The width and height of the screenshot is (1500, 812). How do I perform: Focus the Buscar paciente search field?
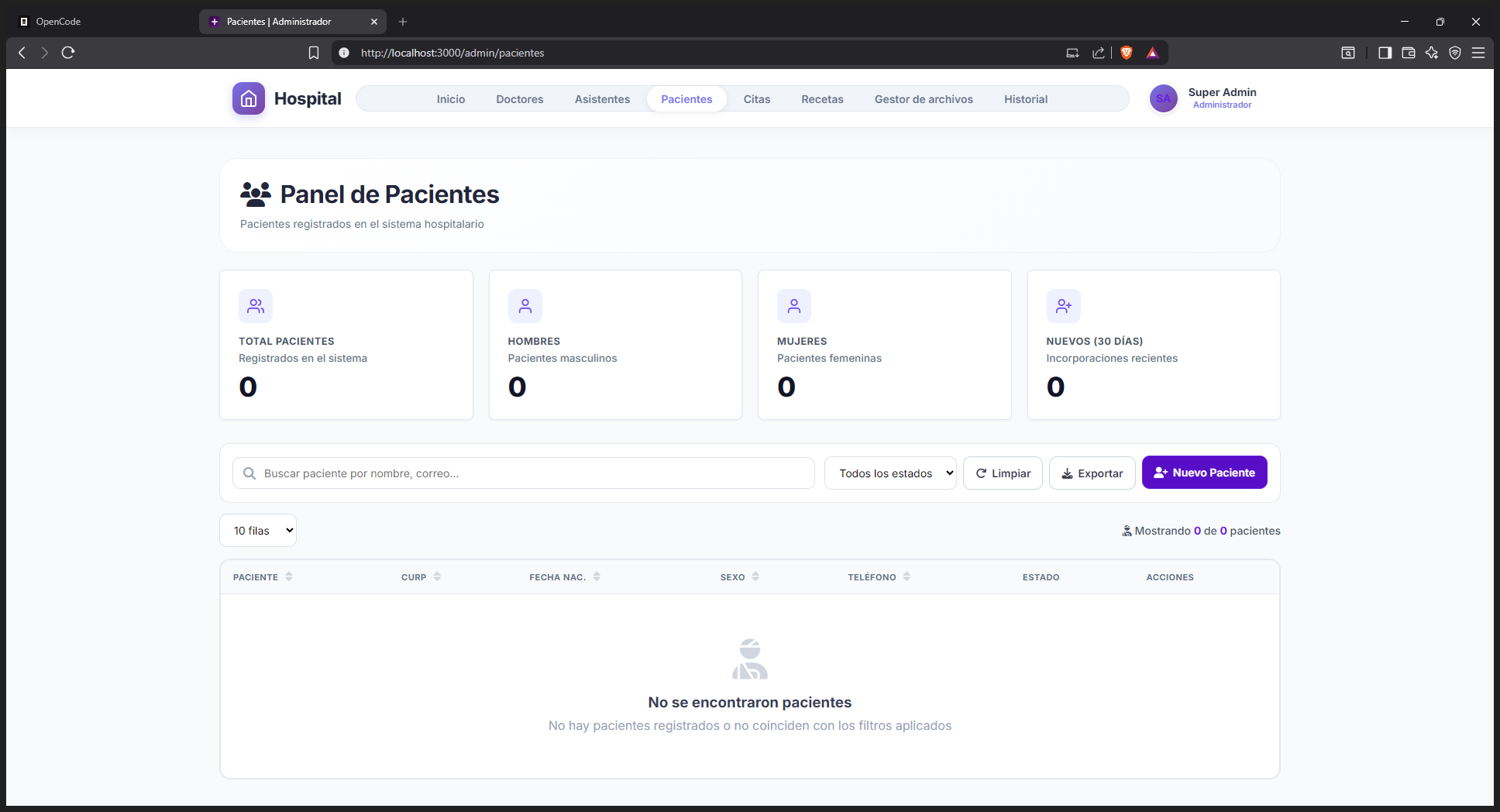tap(524, 473)
